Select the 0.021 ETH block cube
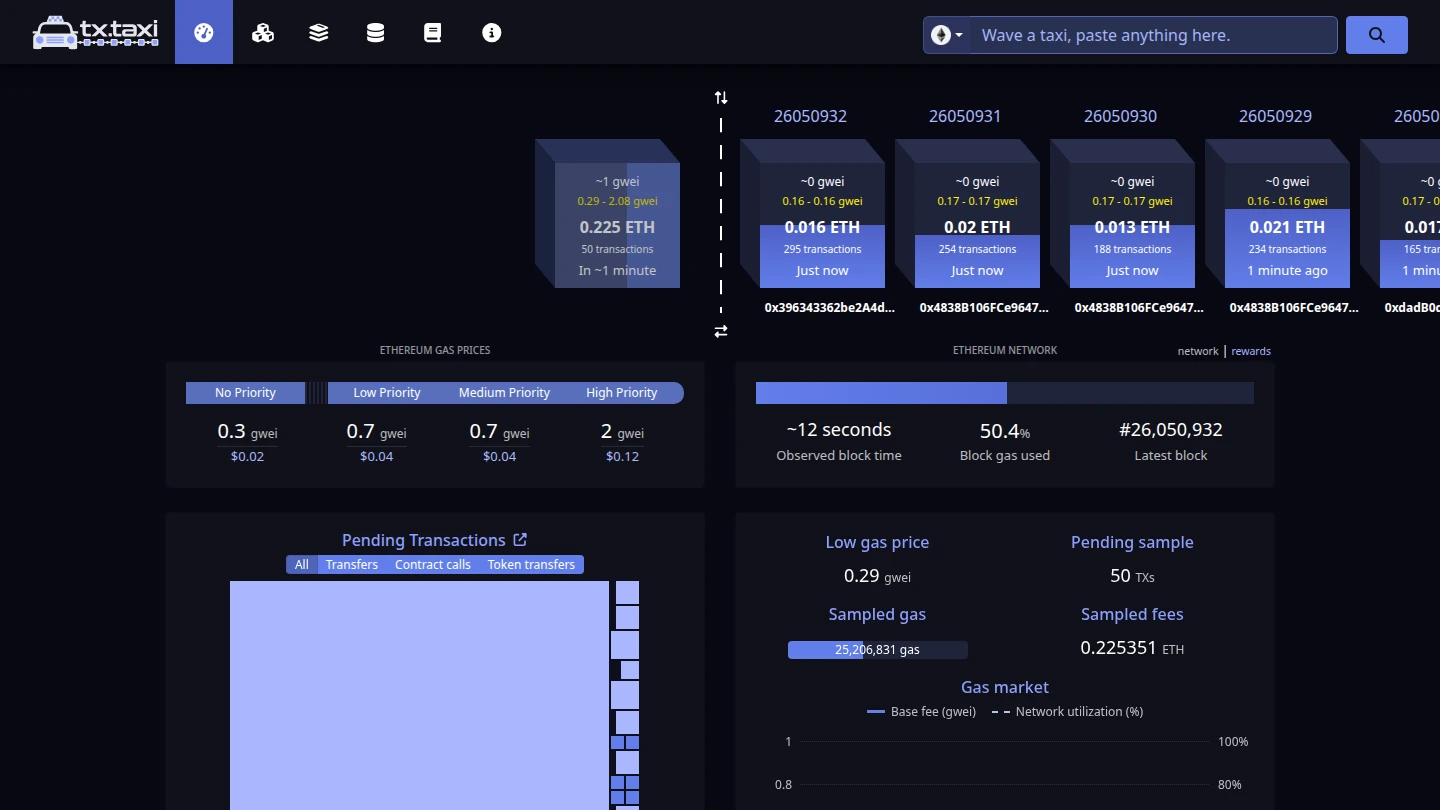Viewport: 1440px width, 810px height. [x=1277, y=214]
